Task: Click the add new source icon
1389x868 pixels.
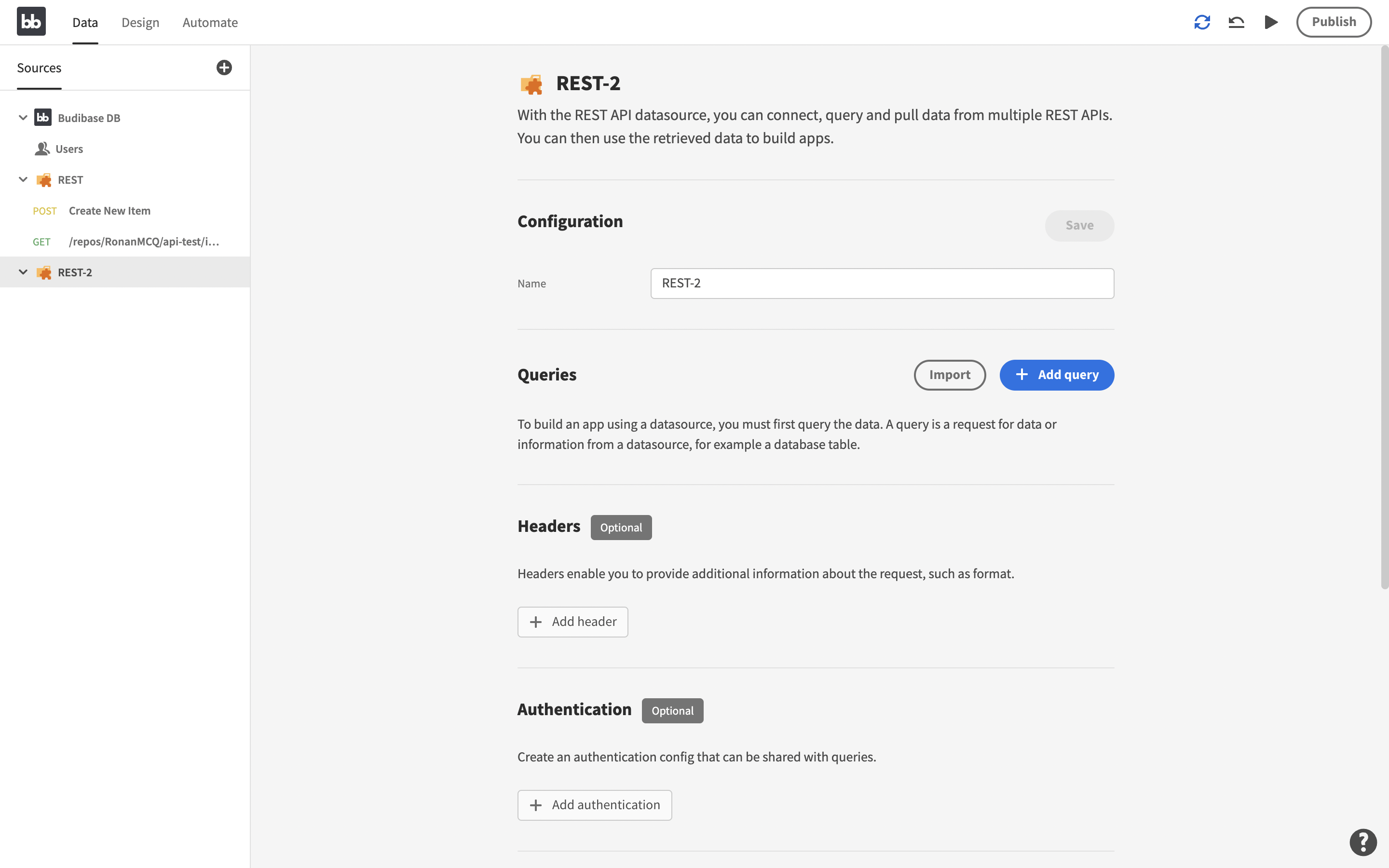Action: 223,67
